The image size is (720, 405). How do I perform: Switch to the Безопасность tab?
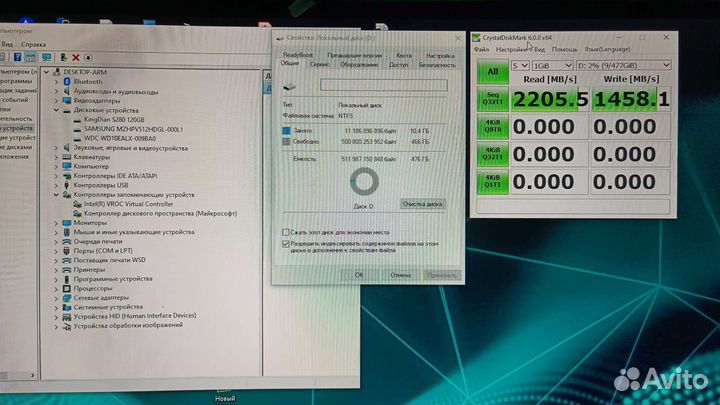pos(437,65)
